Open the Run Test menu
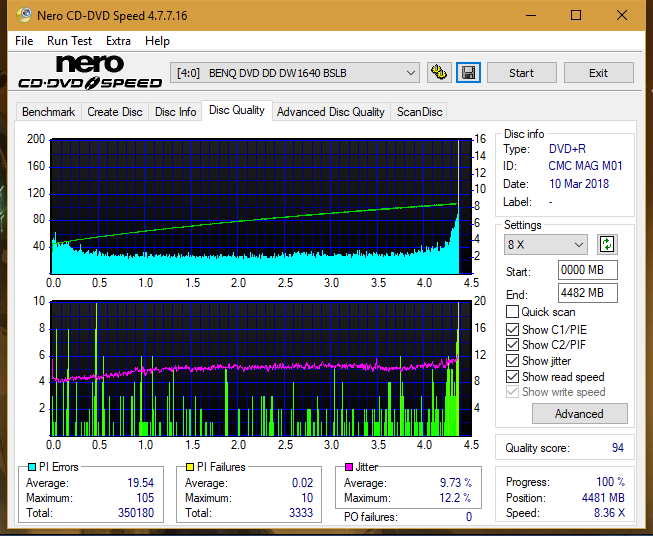653x536 pixels. [69, 41]
